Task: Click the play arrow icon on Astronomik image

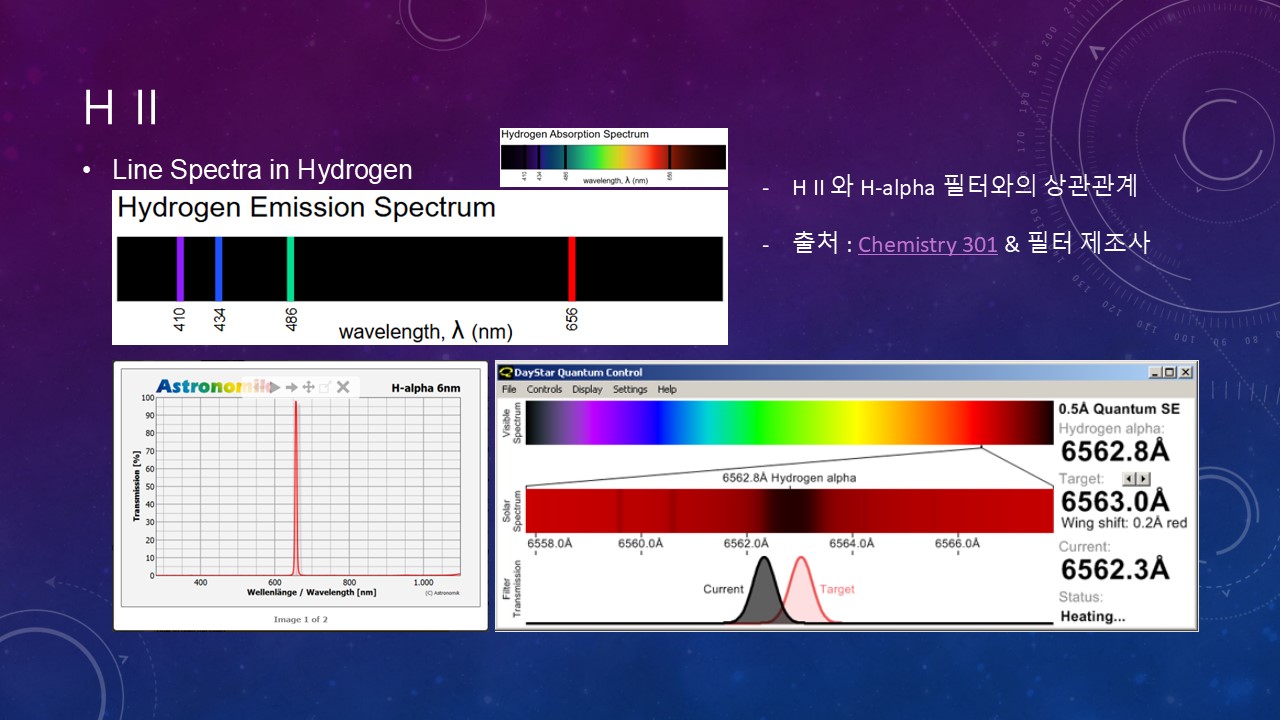Action: [276, 387]
